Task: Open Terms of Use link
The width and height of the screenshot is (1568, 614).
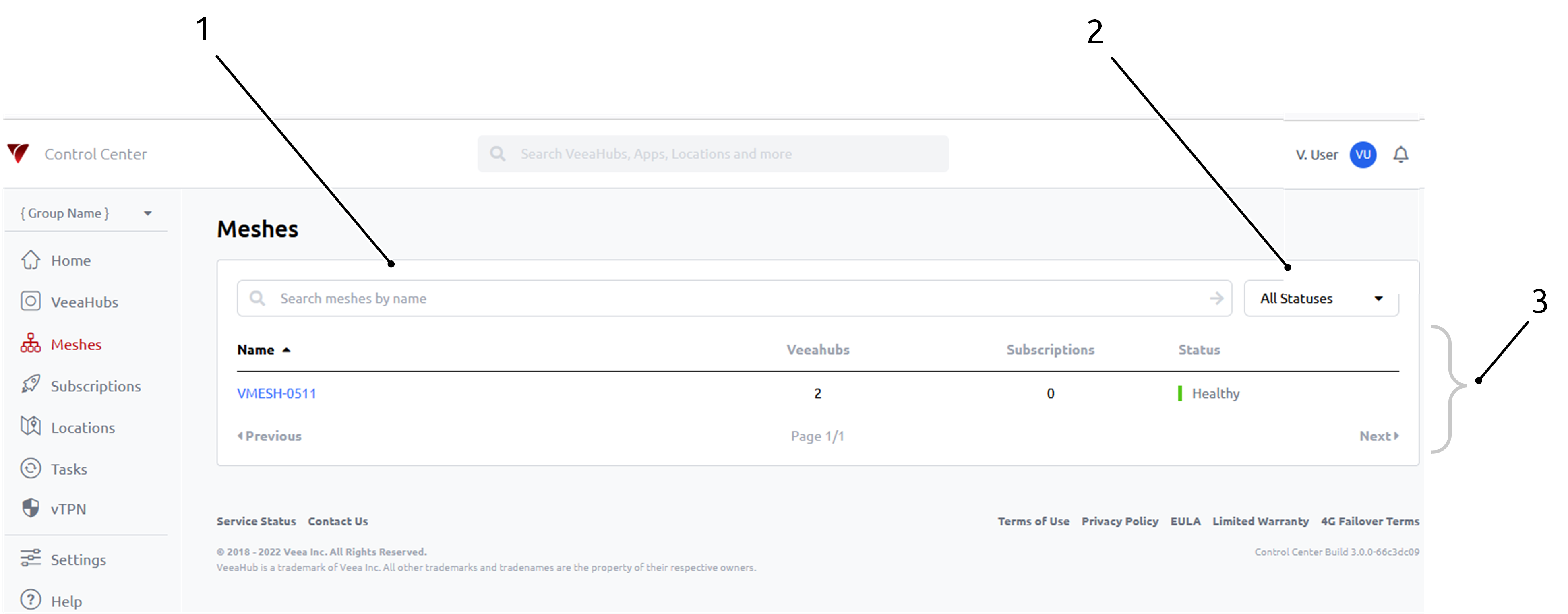Action: coord(1033,521)
